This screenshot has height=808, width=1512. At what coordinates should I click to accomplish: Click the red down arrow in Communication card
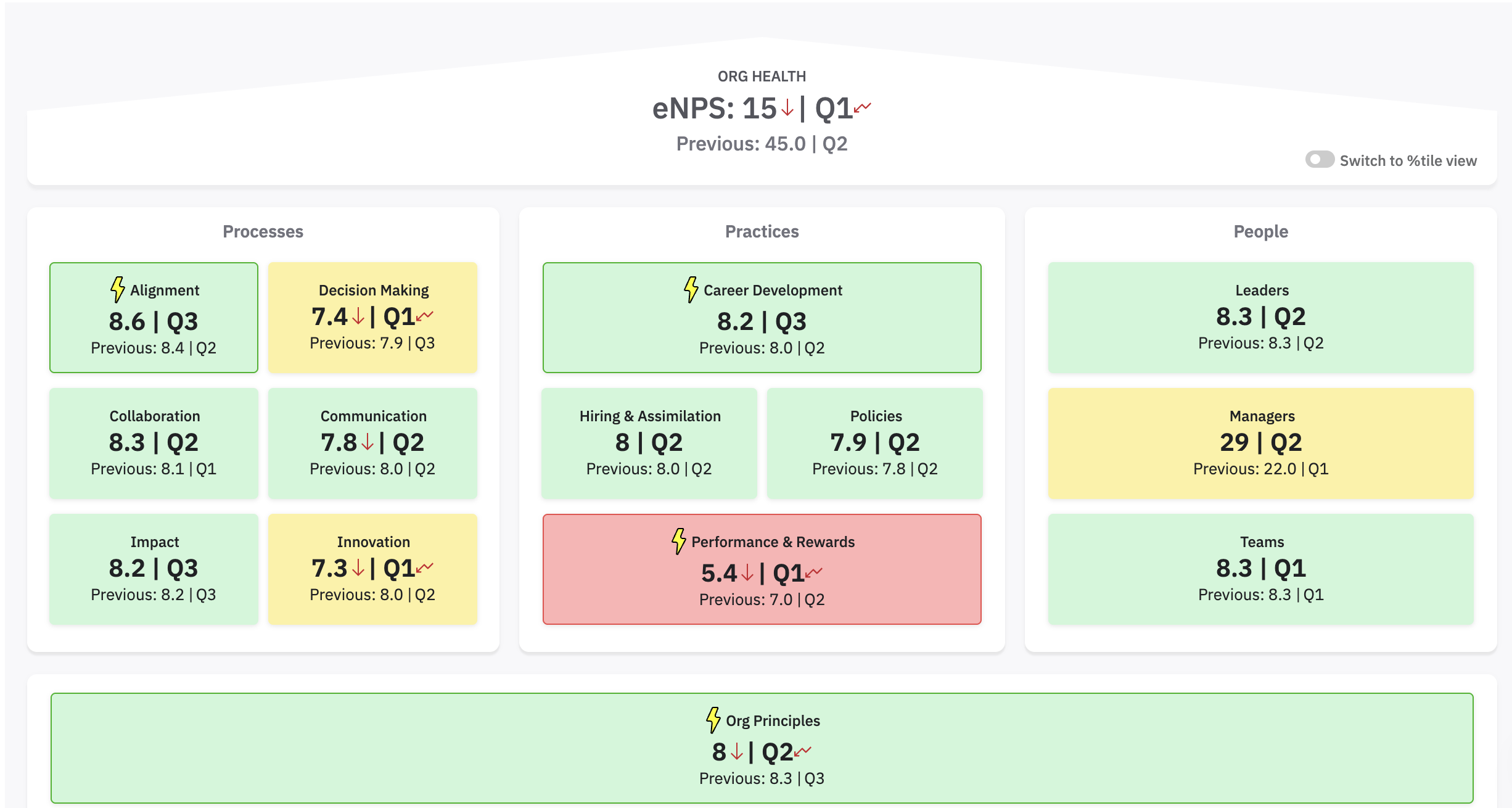(x=368, y=442)
